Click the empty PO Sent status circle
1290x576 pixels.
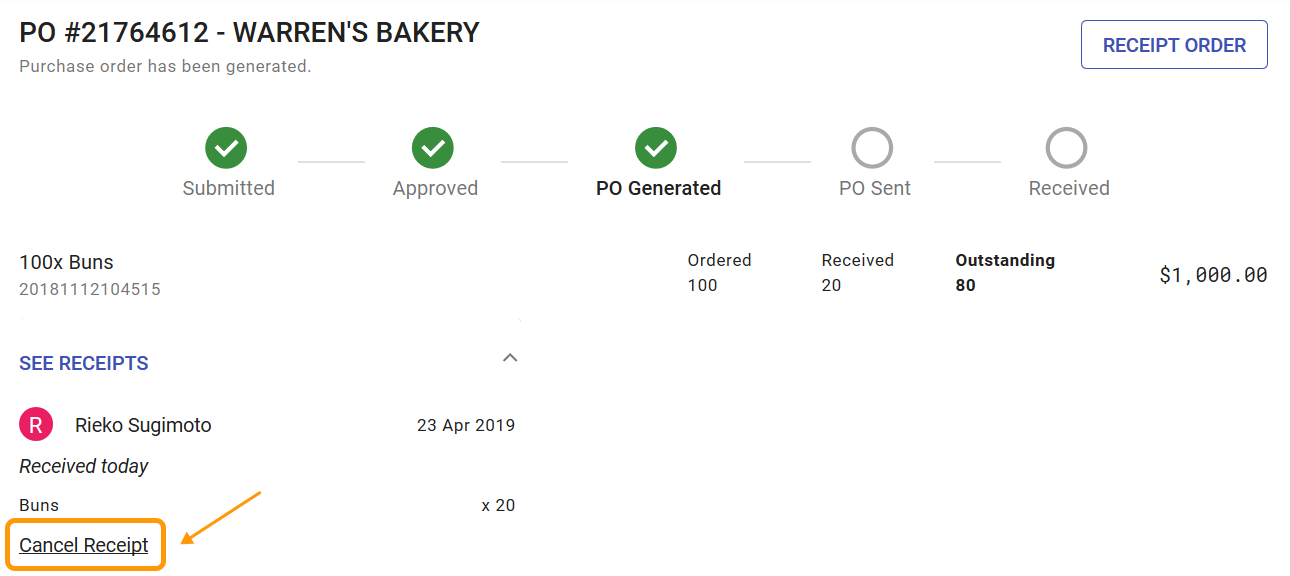click(x=873, y=147)
